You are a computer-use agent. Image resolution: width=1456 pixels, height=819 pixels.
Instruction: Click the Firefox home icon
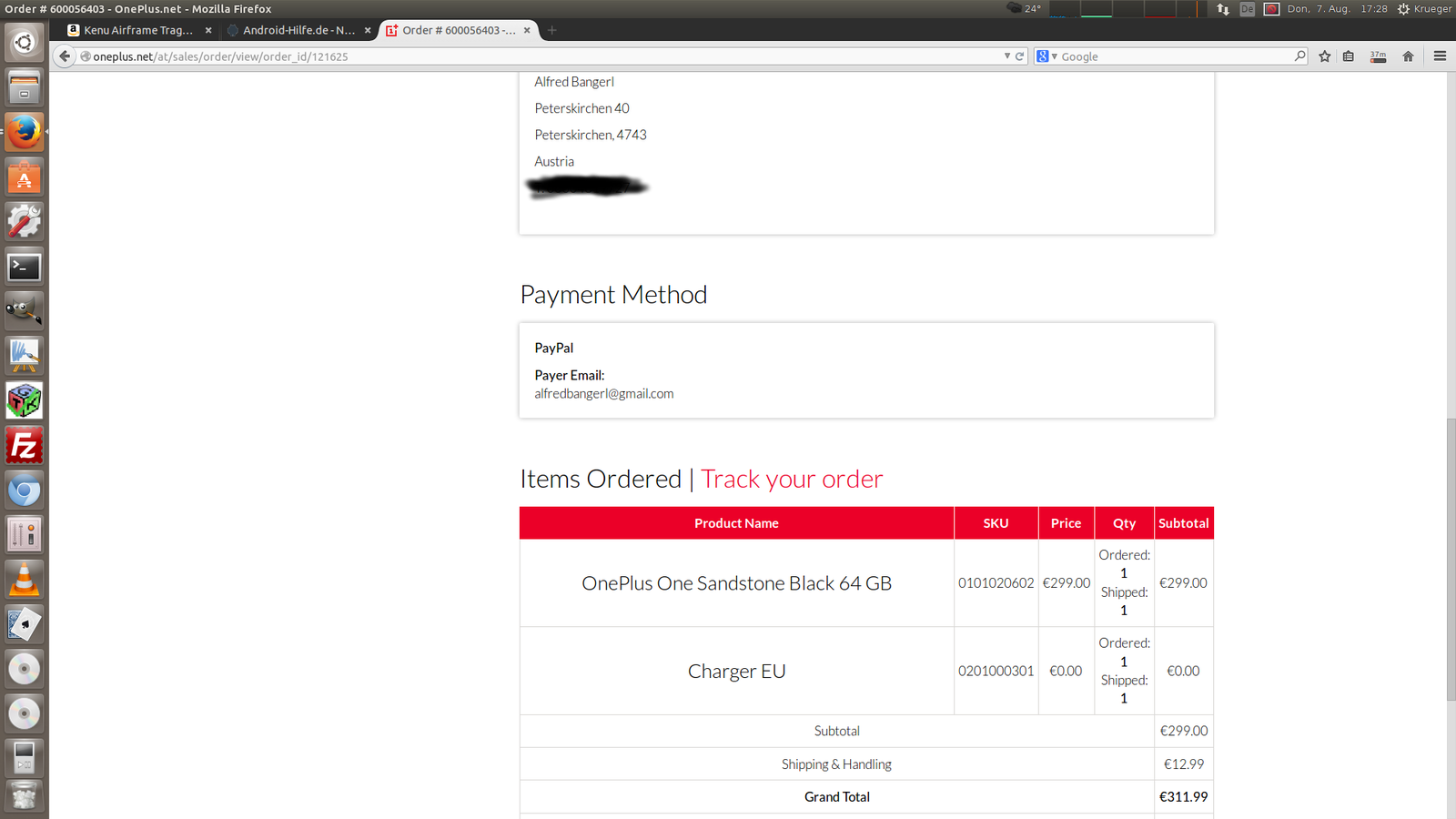coord(1408,56)
